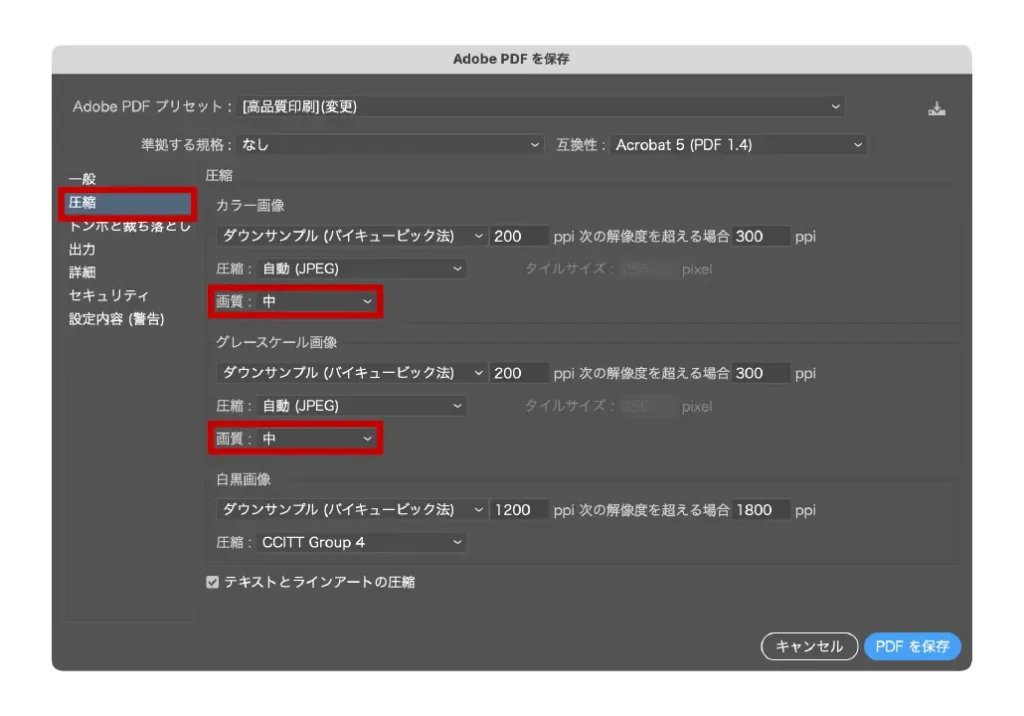The width and height of the screenshot is (1024, 716).
Task: Switch to the 出力 settings section
Action: pyautogui.click(x=83, y=249)
